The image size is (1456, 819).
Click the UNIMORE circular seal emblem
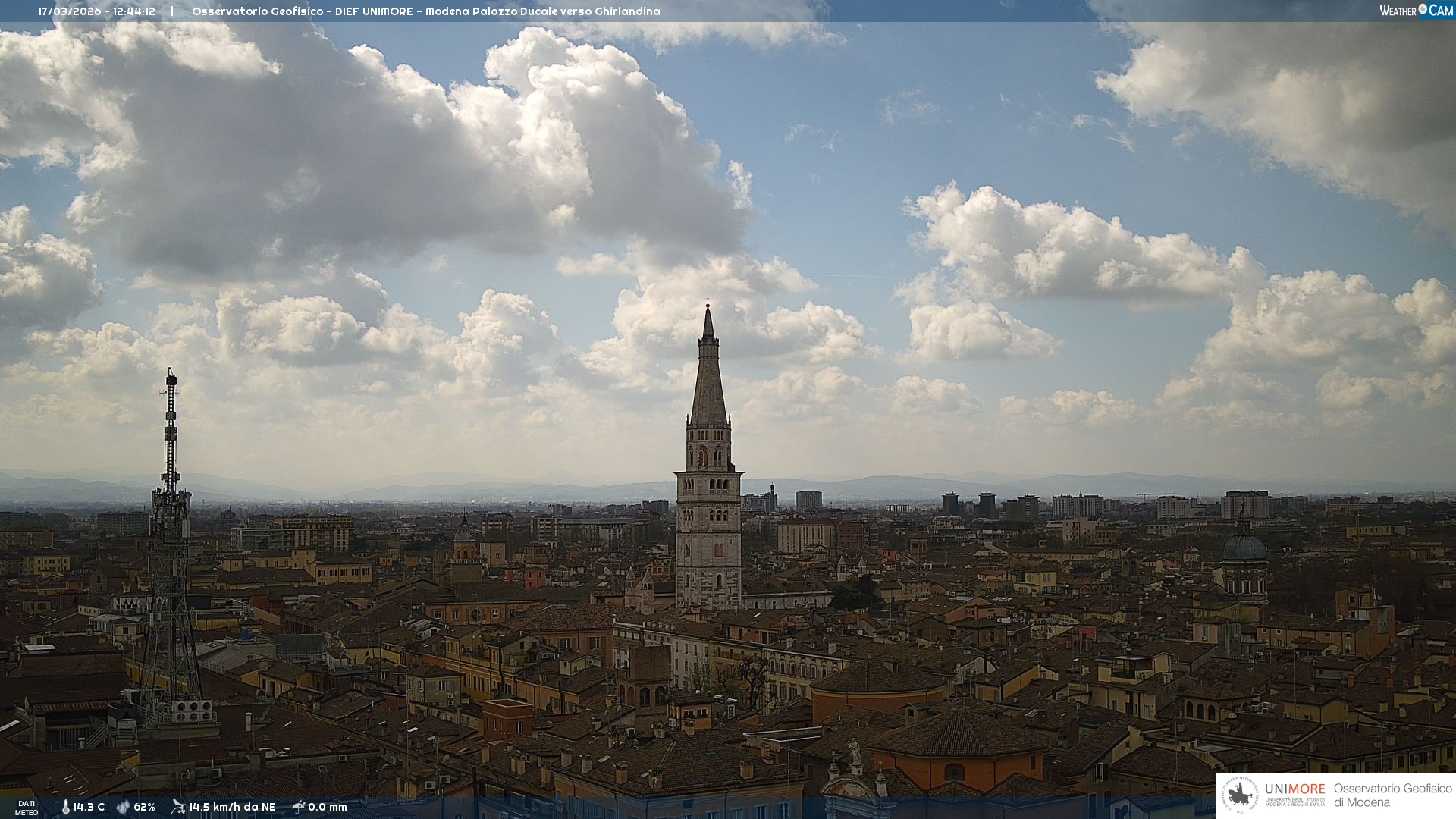pos(1240,795)
